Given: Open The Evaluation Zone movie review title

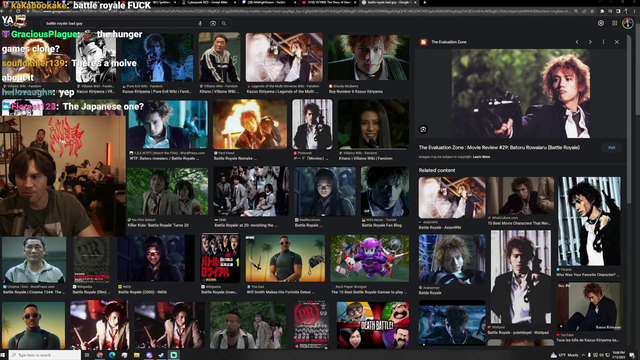Looking at the screenshot, I should coord(499,147).
